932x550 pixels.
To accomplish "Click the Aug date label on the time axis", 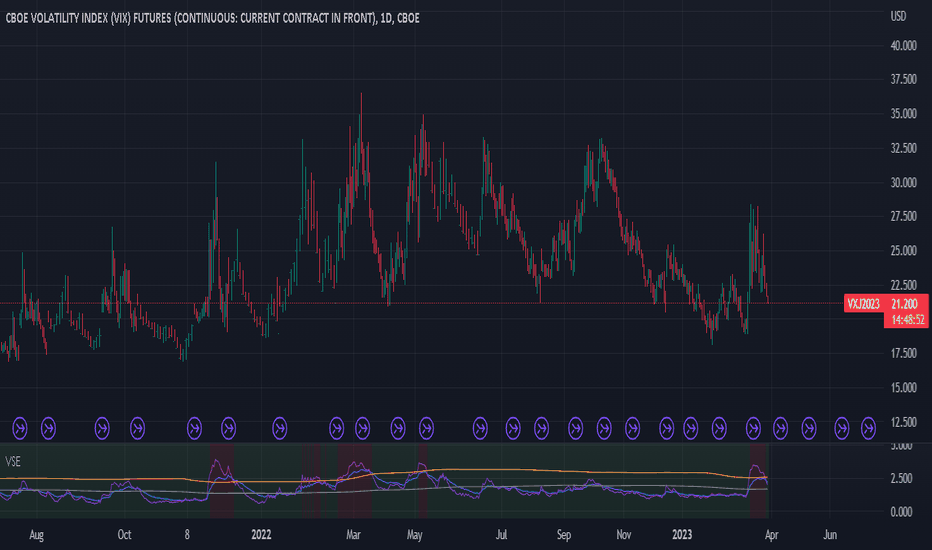I will 36,535.
